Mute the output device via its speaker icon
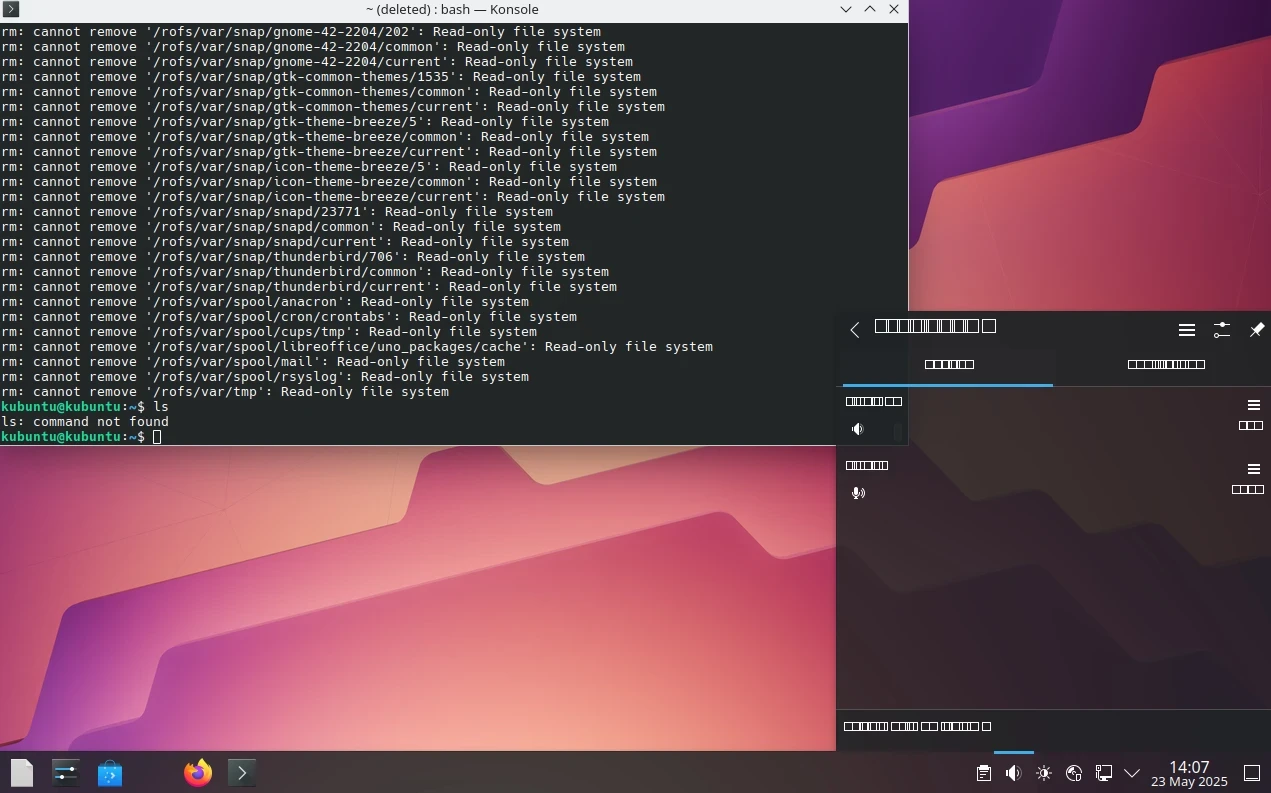Image resolution: width=1271 pixels, height=793 pixels. 857,429
